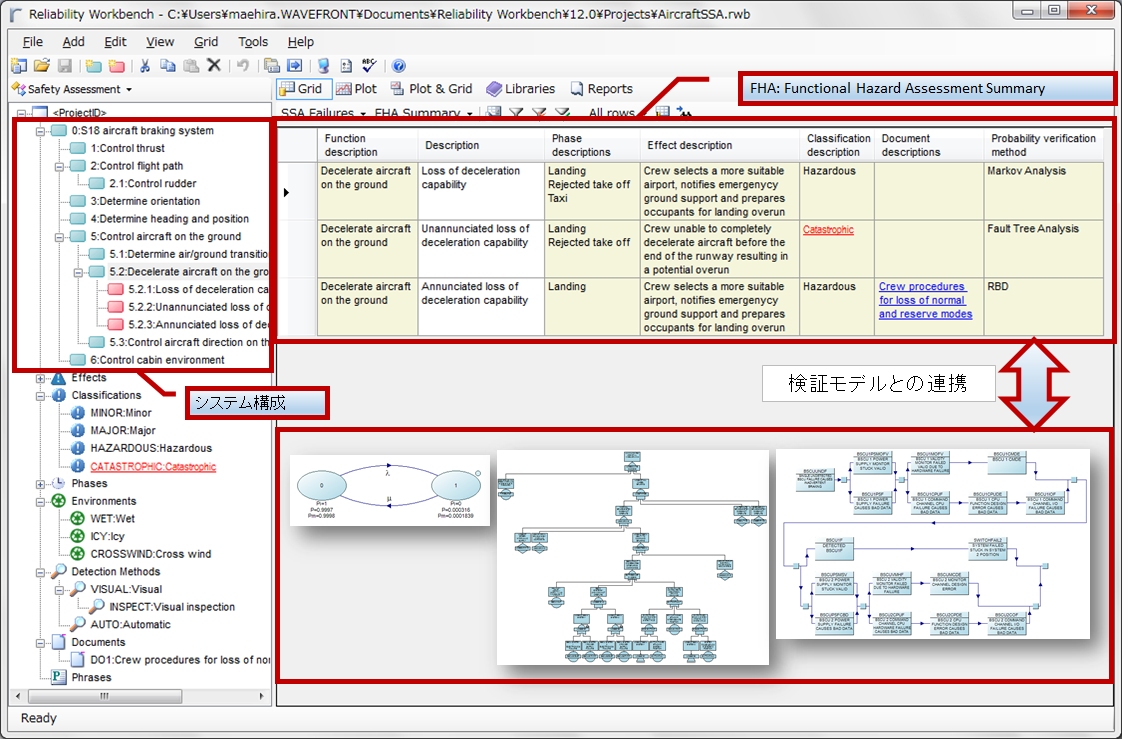Click the Classification description column header
The width and height of the screenshot is (1132, 739).
pos(836,145)
